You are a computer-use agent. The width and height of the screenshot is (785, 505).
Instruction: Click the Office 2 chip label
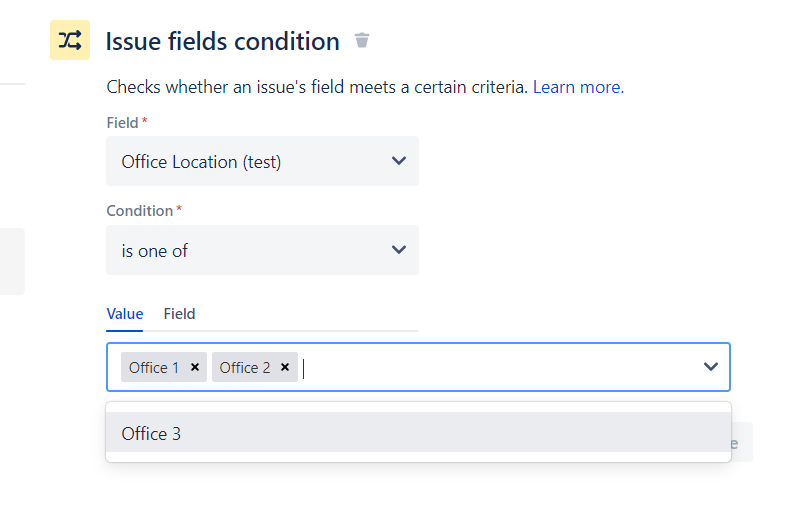pyautogui.click(x=245, y=367)
